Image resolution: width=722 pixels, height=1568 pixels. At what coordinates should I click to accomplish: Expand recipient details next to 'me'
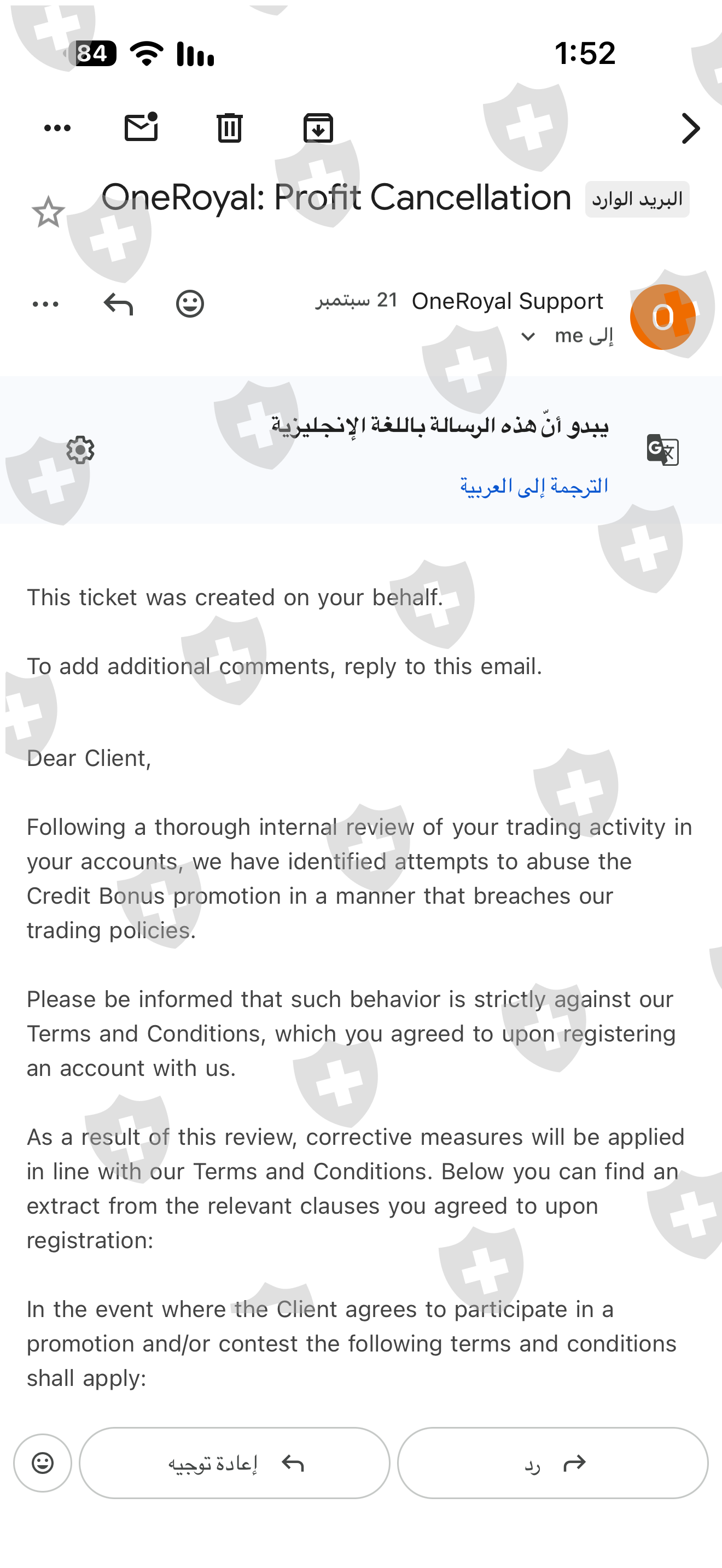coord(528,336)
